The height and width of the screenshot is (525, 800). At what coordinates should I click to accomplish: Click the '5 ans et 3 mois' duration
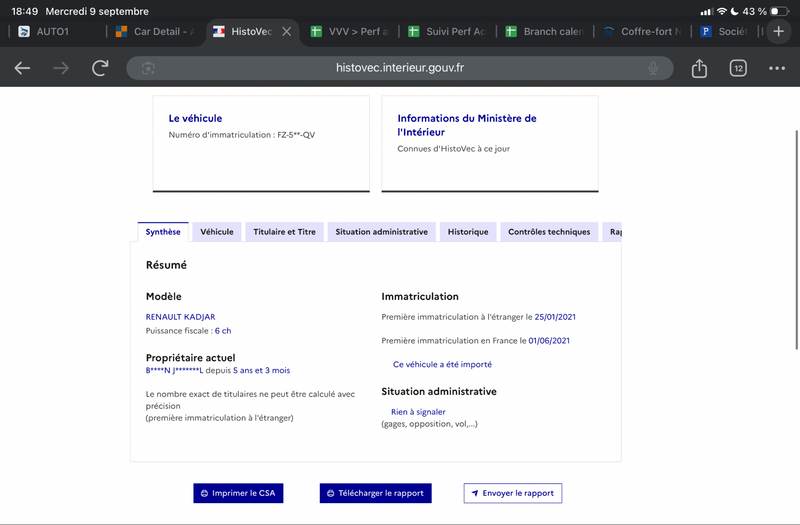tap(262, 370)
